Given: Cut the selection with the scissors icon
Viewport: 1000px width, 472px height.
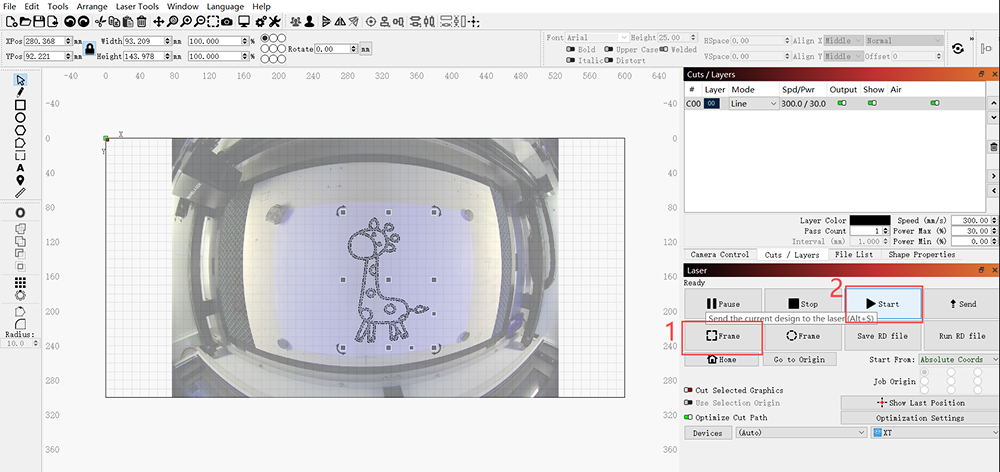Looking at the screenshot, I should [x=99, y=21].
